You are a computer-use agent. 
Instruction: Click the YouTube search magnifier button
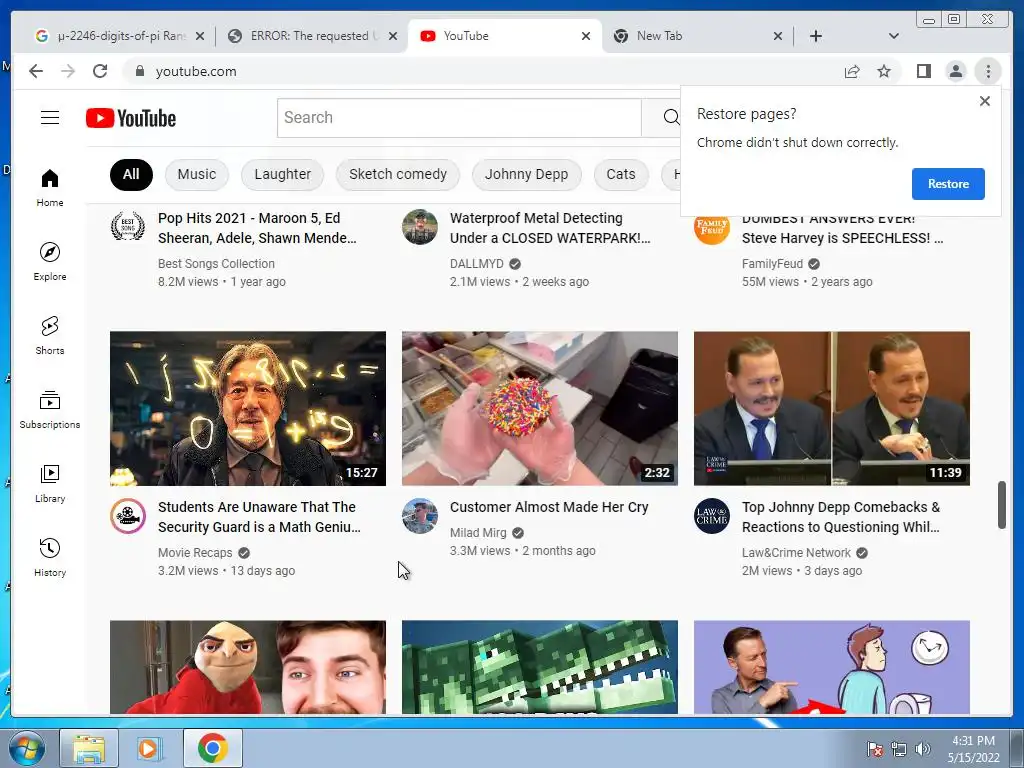pos(671,118)
